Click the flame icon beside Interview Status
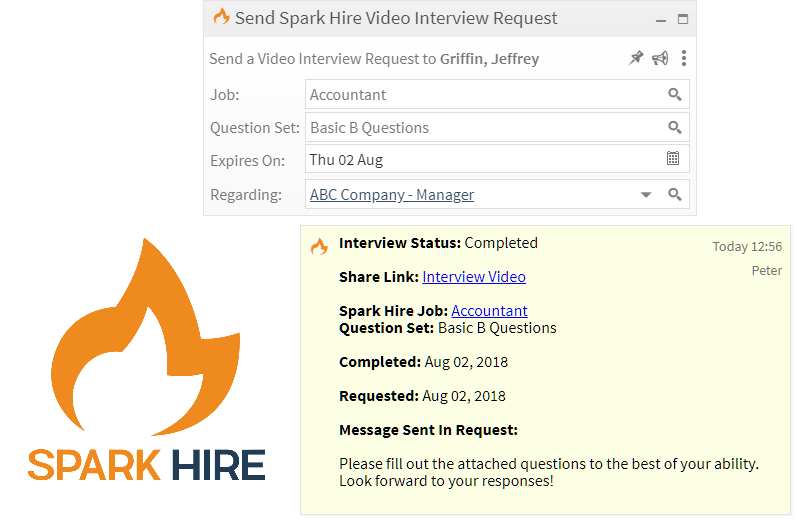797x520 pixels. click(x=319, y=247)
